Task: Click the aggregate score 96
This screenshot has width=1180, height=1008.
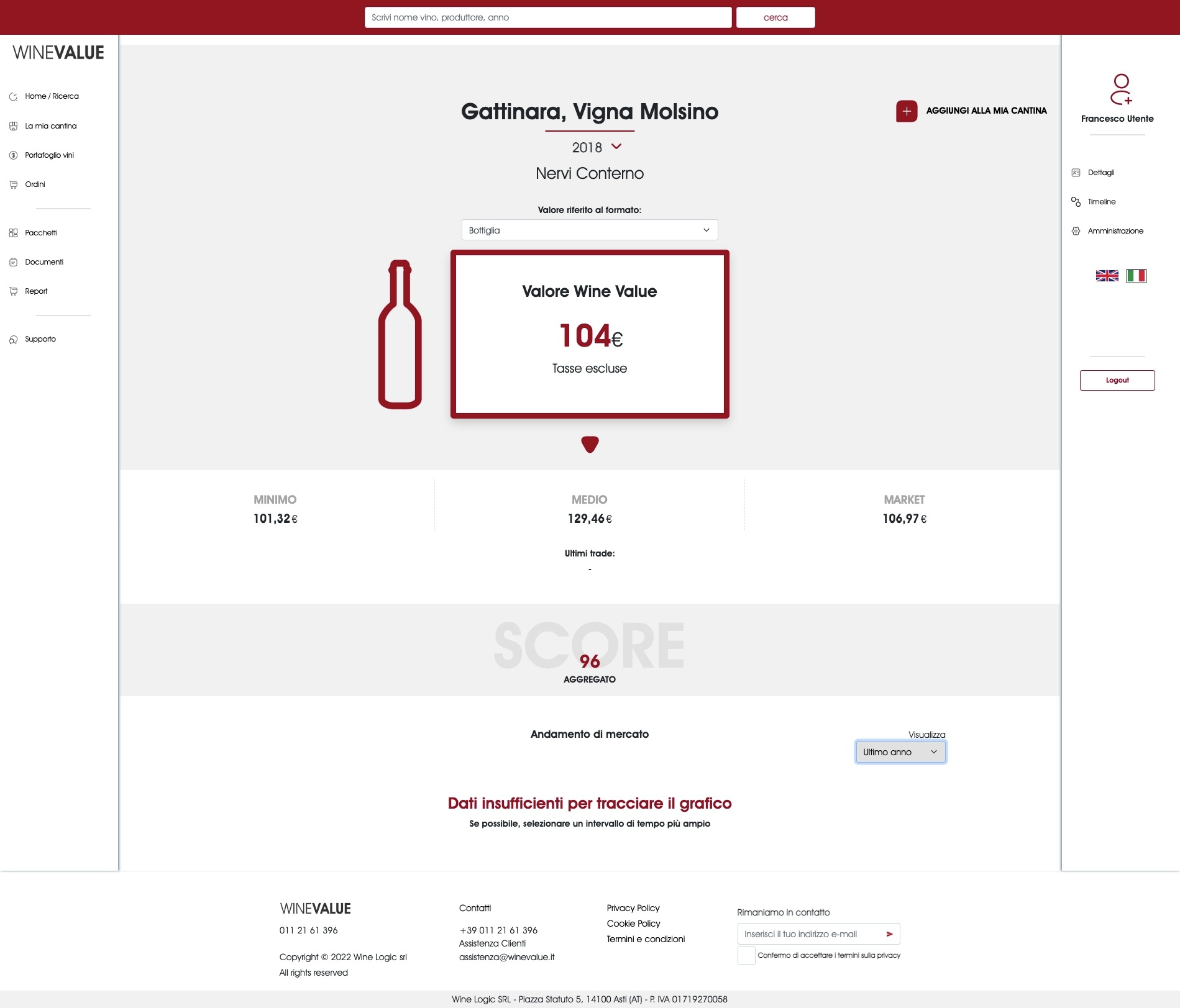Action: coord(590,661)
